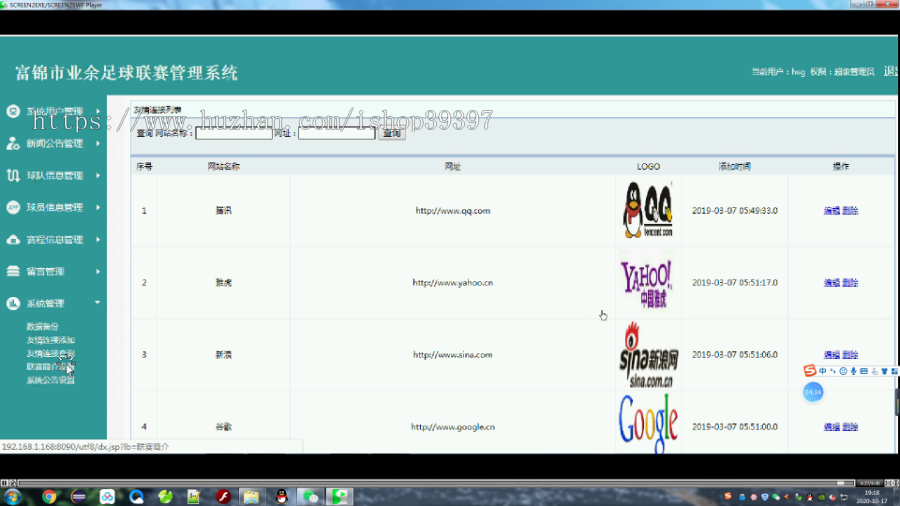Image resolution: width=900 pixels, height=506 pixels.
Task: Click the 赛程信息管理 cloud icon
Action: click(13, 239)
